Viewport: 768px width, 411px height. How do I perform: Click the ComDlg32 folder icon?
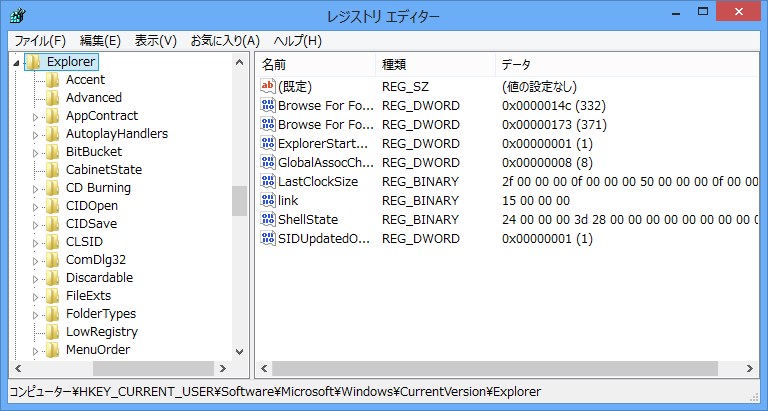pos(52,260)
